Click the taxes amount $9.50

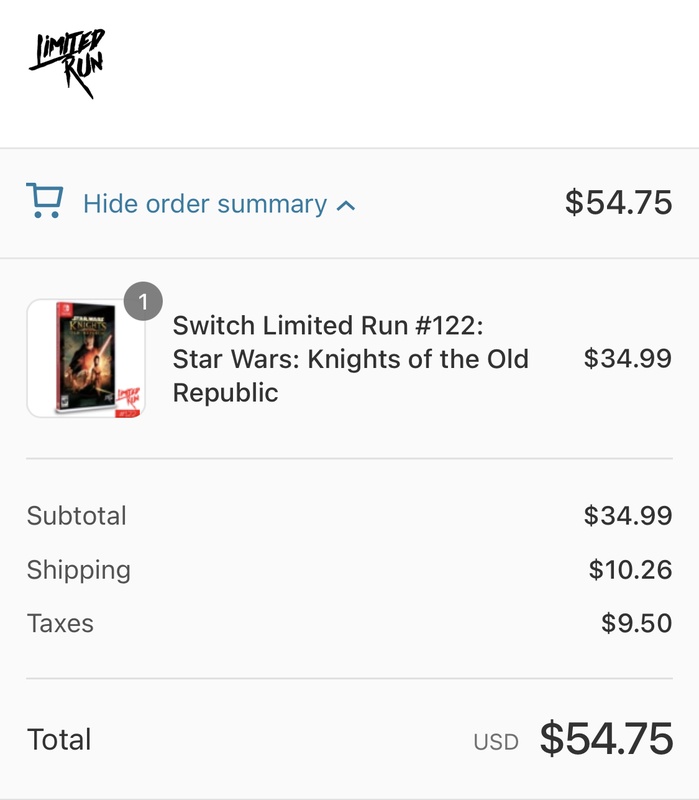[636, 624]
